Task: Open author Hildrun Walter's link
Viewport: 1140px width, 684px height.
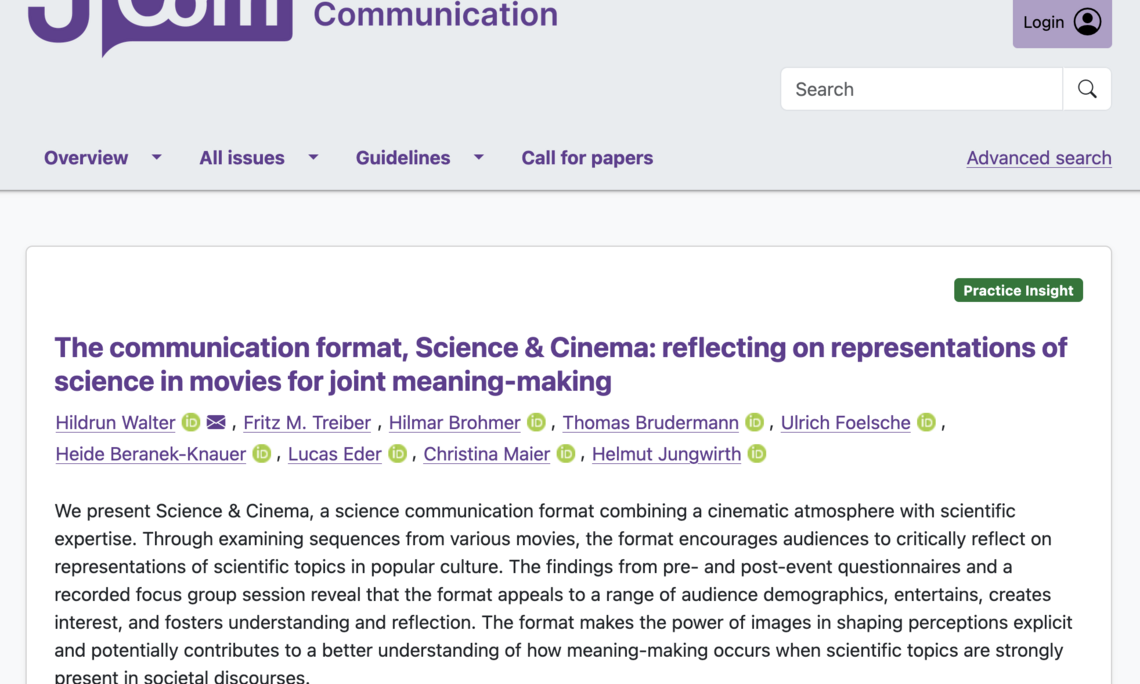Action: coord(116,422)
